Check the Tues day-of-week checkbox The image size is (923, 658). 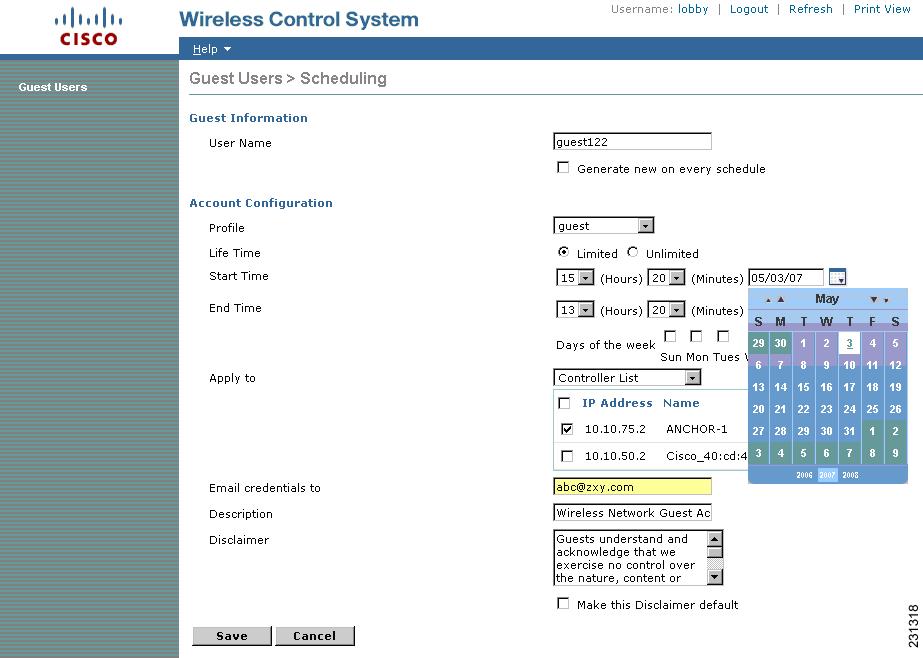(x=723, y=336)
